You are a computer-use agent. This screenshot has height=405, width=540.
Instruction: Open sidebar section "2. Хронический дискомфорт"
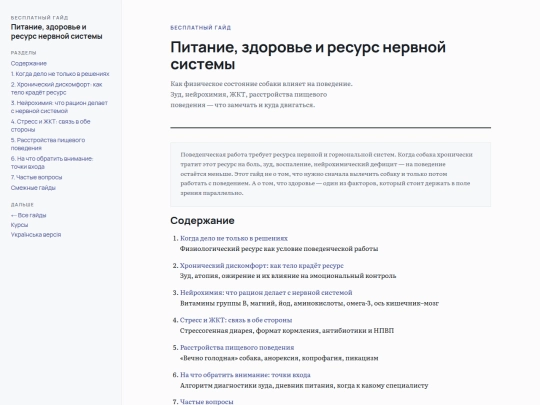[56, 89]
